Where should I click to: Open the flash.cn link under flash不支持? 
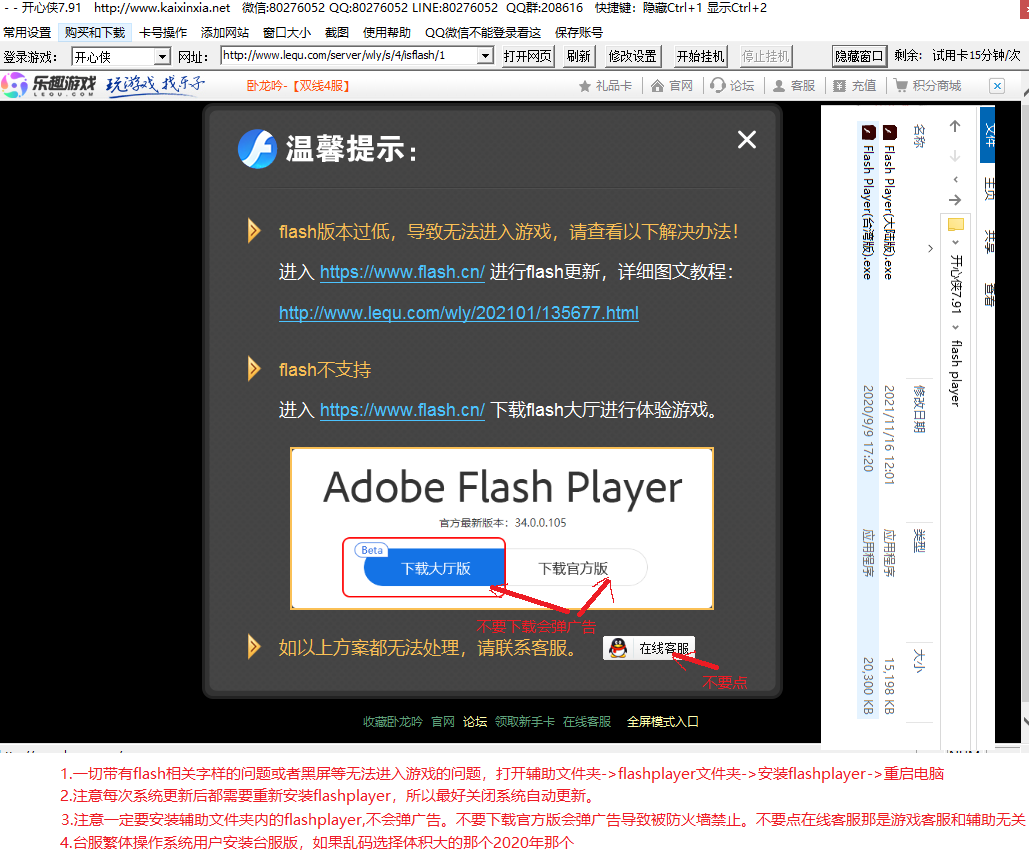click(x=402, y=410)
